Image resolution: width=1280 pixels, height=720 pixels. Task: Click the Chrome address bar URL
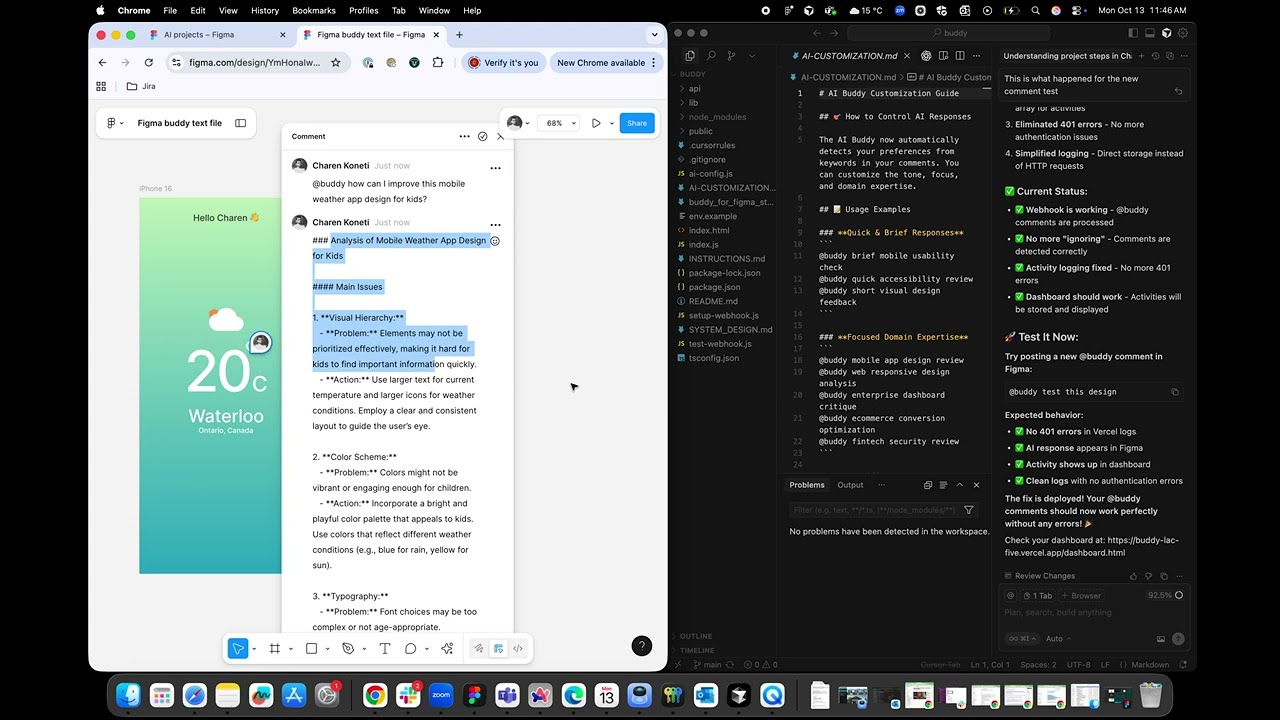pyautogui.click(x=255, y=62)
